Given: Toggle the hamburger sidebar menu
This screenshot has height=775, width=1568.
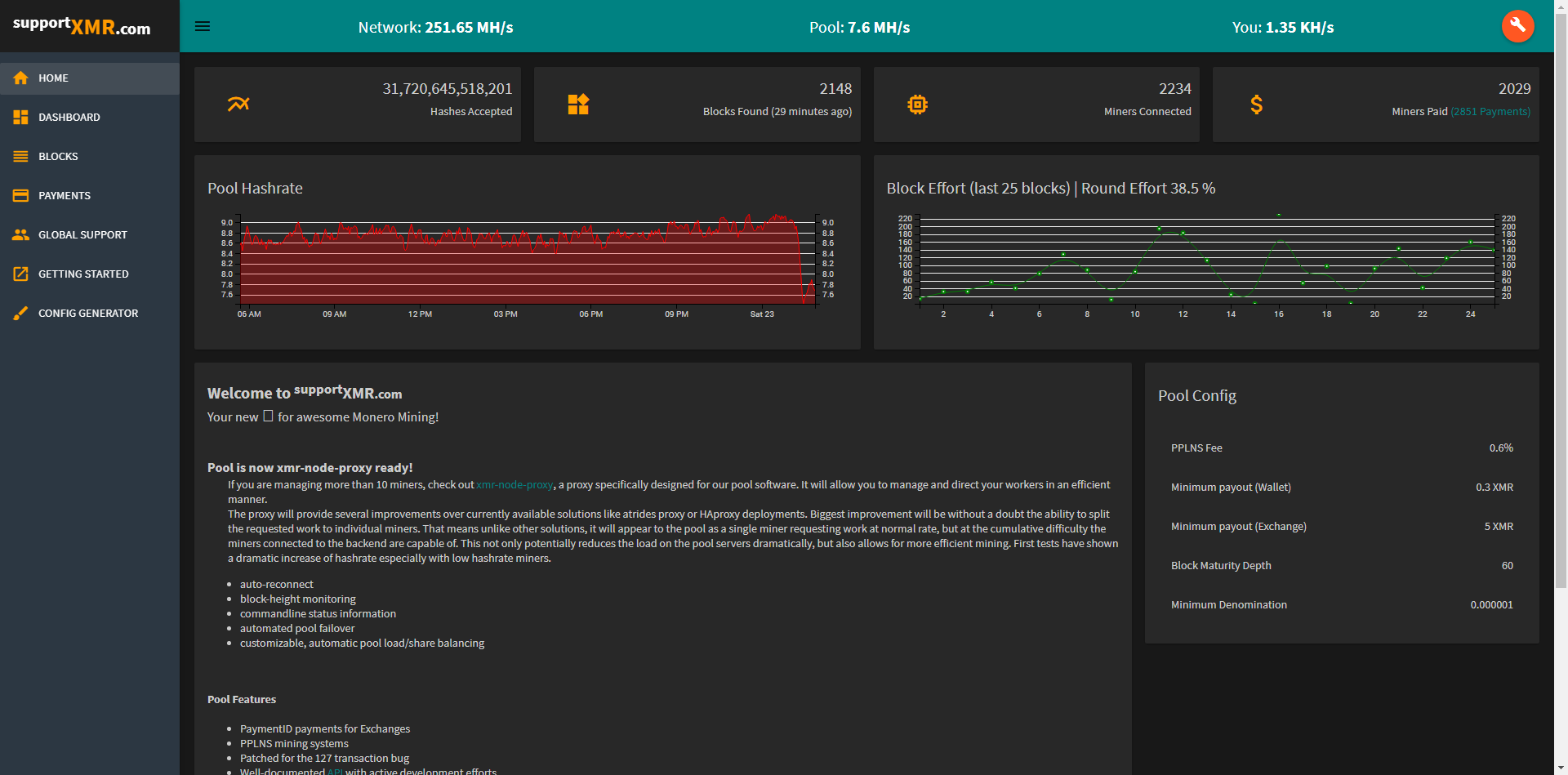Looking at the screenshot, I should click(203, 26).
